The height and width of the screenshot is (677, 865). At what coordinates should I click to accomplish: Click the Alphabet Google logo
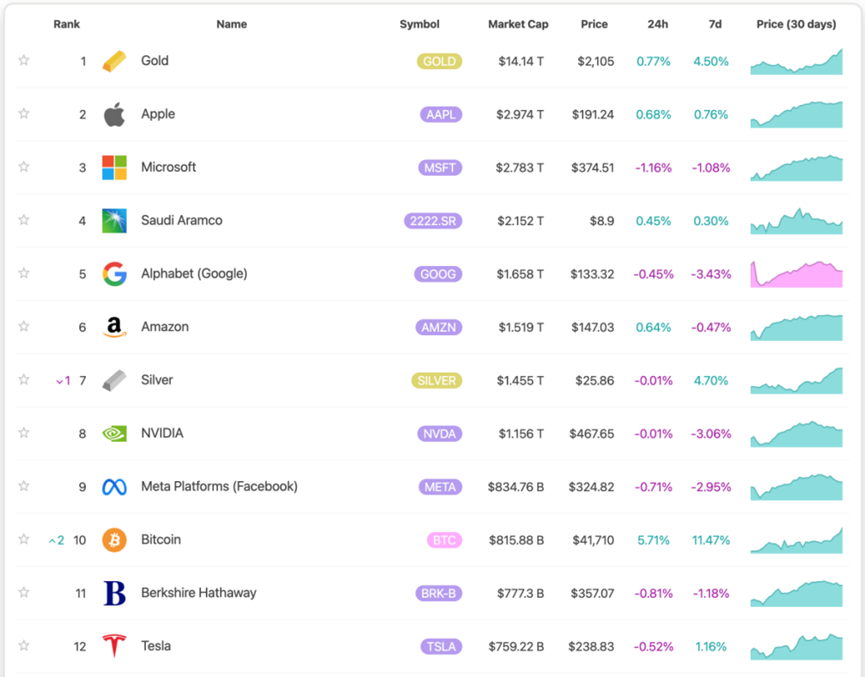click(115, 274)
